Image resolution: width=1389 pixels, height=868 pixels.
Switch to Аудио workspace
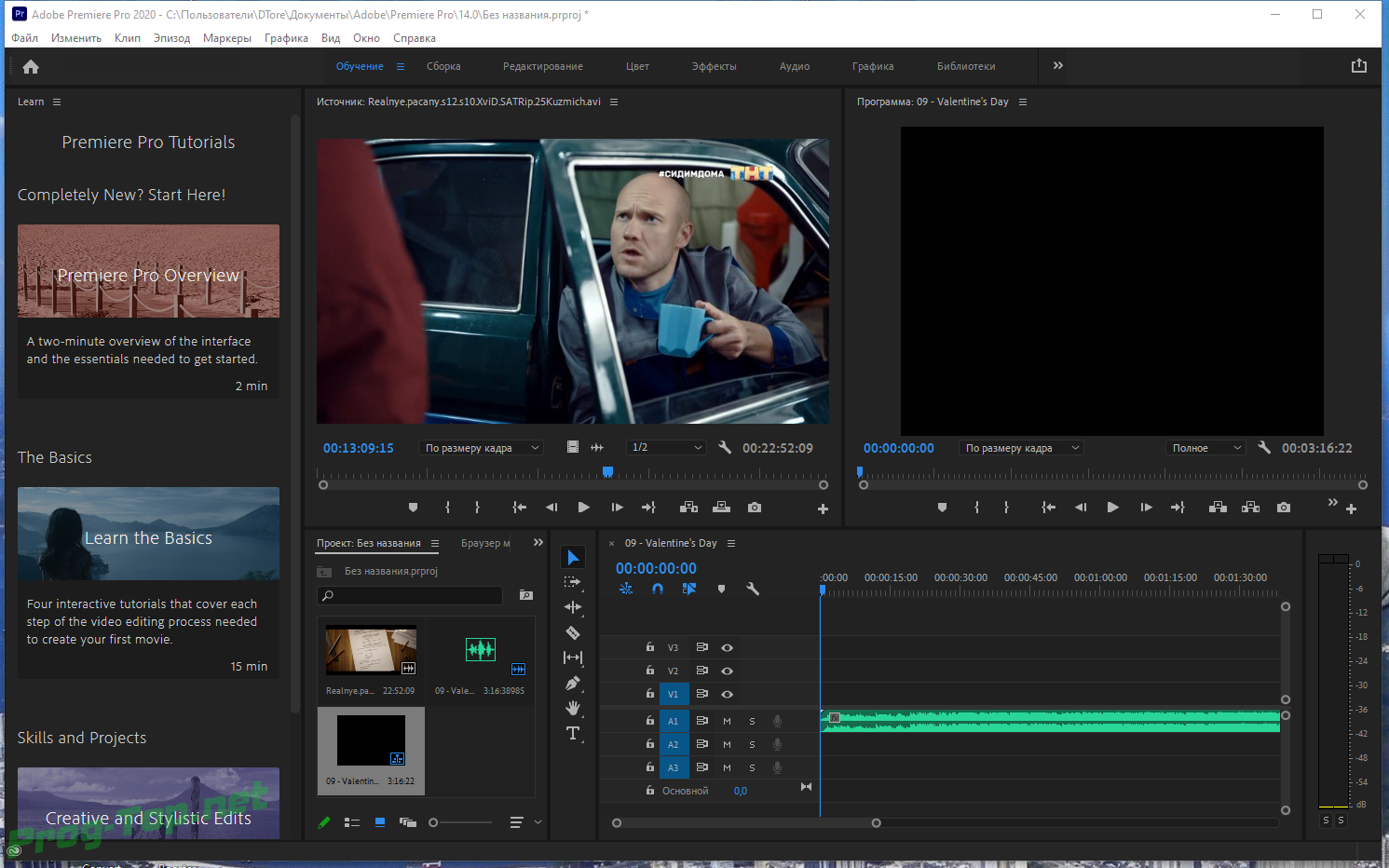coord(795,66)
